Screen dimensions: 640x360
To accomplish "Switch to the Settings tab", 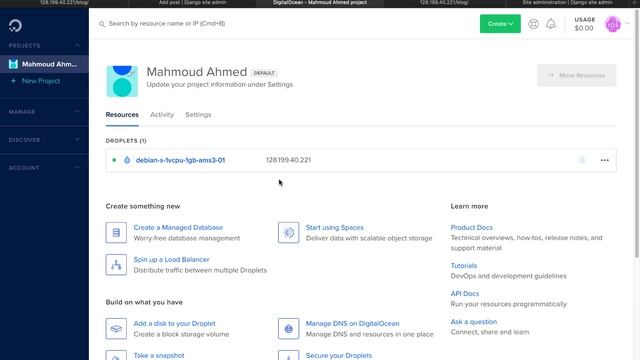I will click(x=198, y=115).
